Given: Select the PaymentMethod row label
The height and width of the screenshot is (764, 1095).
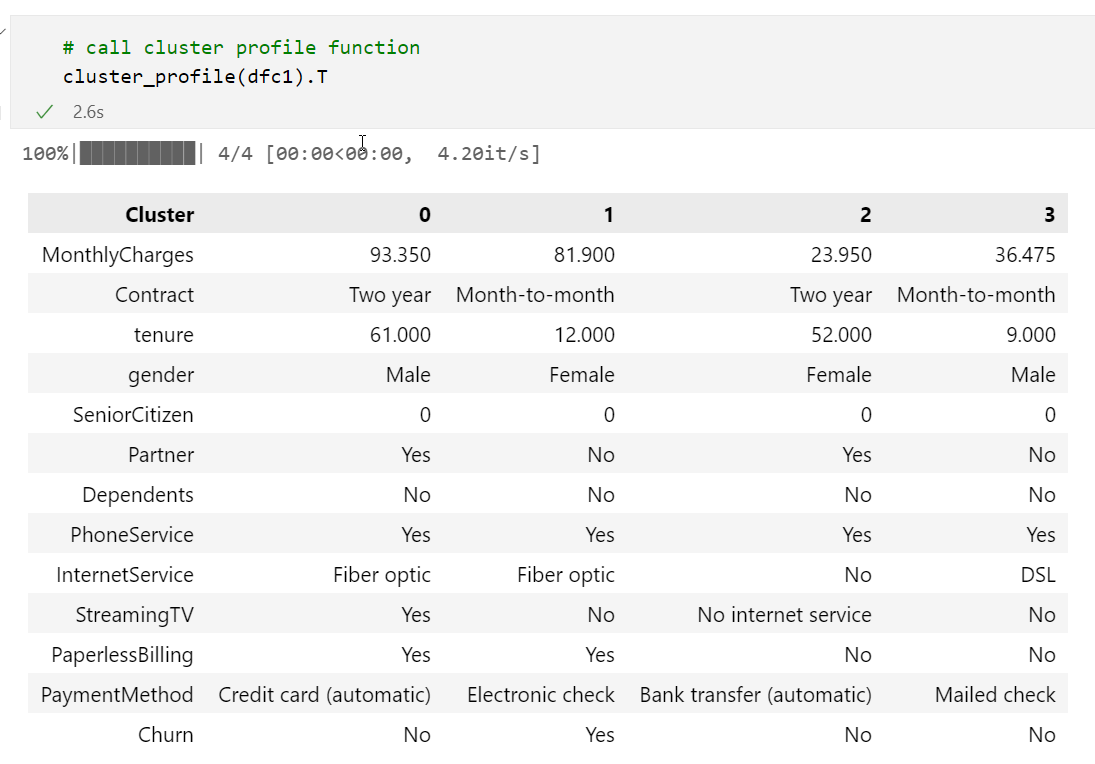Looking at the screenshot, I should pos(117,695).
